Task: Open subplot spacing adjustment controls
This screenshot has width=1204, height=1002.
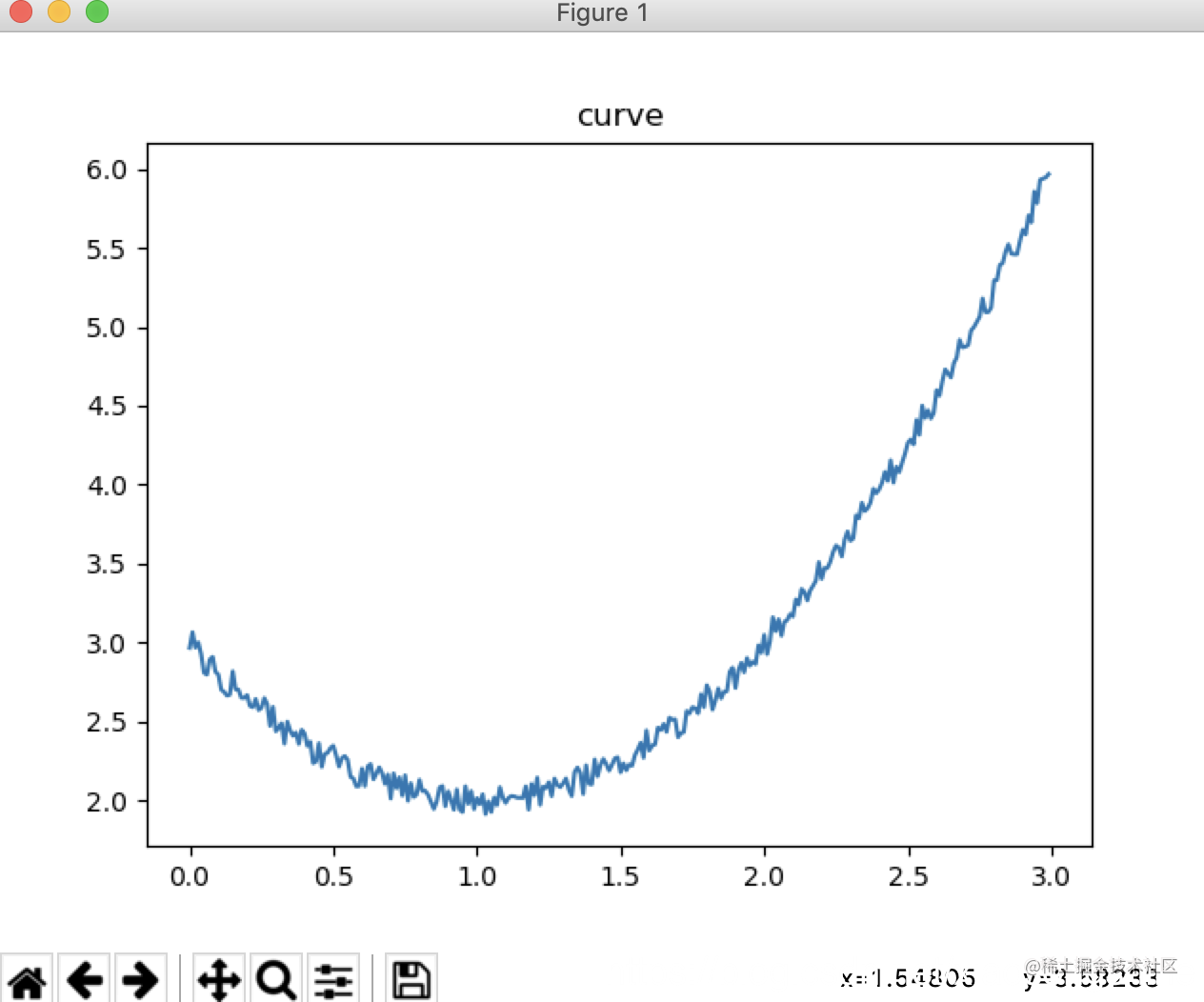Action: [x=333, y=978]
